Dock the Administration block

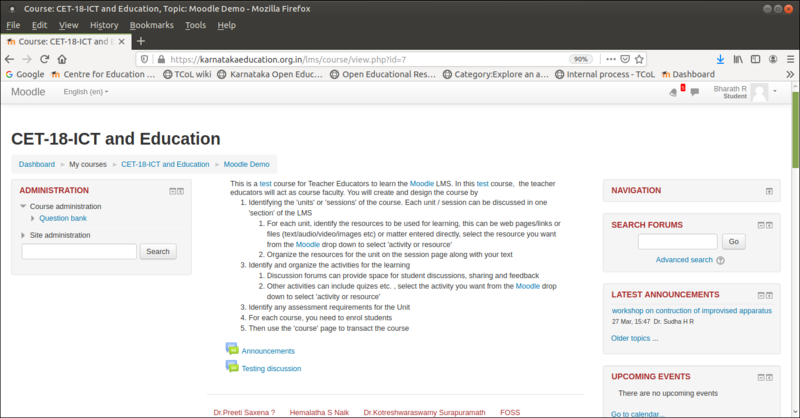point(181,191)
